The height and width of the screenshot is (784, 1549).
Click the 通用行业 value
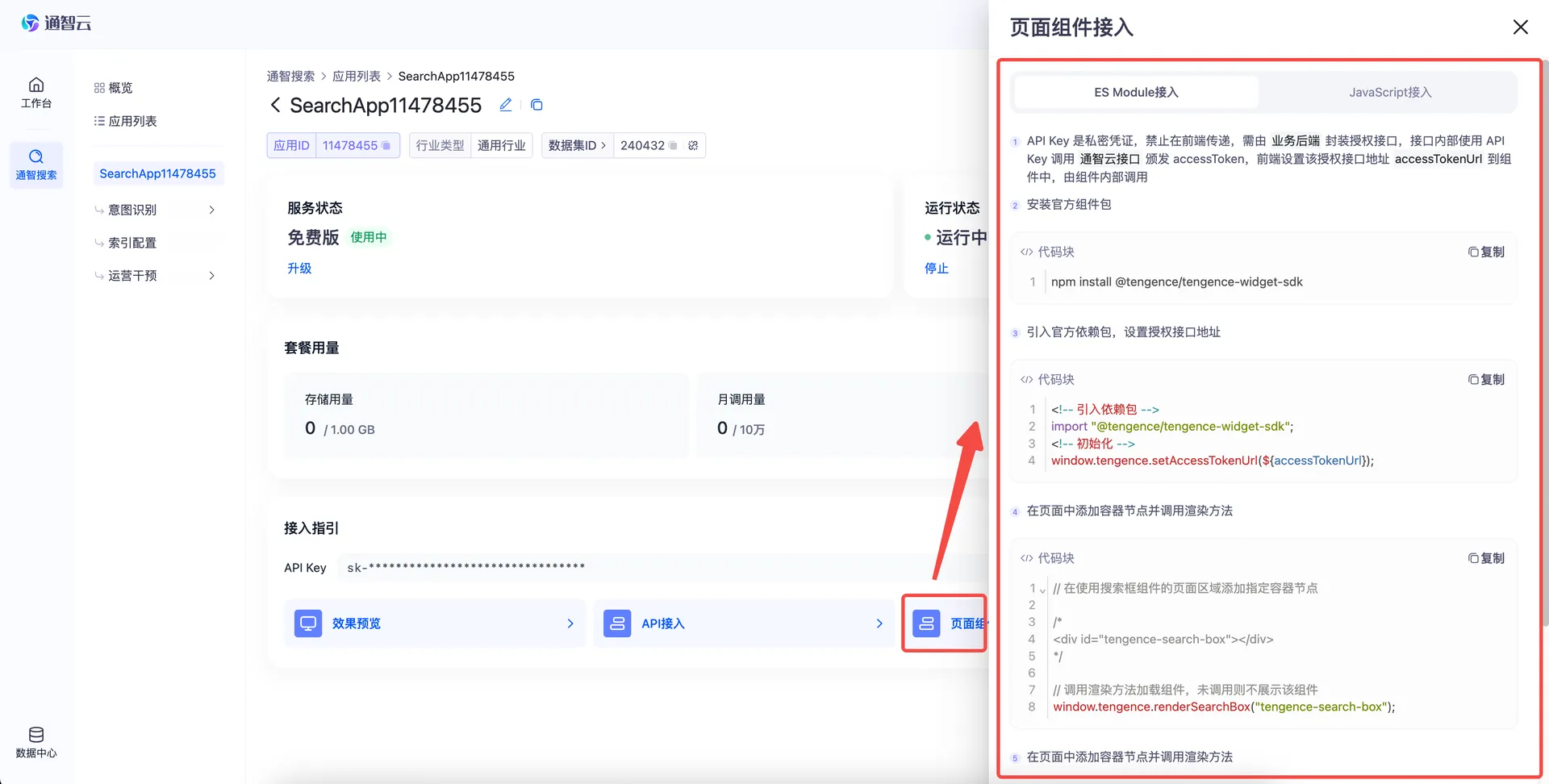coord(501,146)
